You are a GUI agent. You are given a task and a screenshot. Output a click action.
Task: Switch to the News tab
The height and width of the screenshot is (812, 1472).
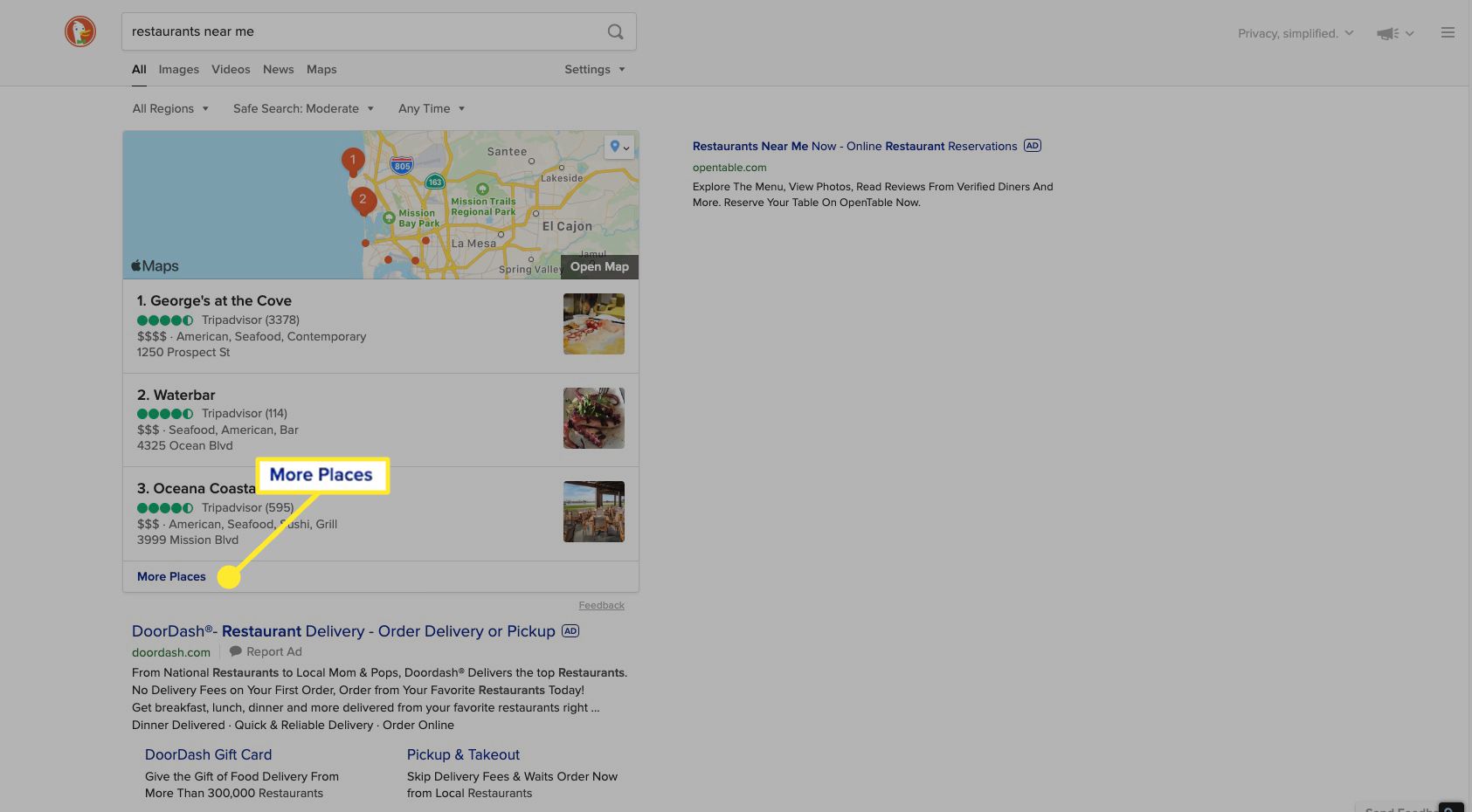coord(279,69)
